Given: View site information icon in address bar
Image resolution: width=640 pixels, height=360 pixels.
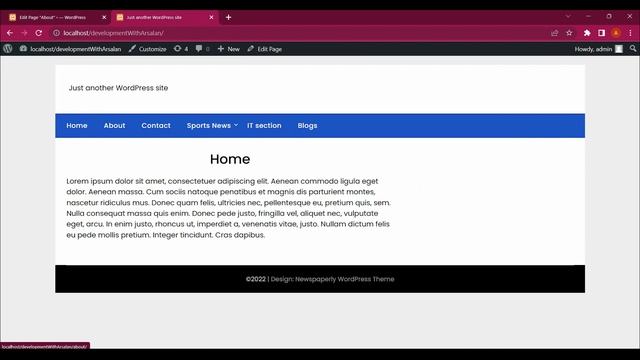Looking at the screenshot, I should click(56, 33).
